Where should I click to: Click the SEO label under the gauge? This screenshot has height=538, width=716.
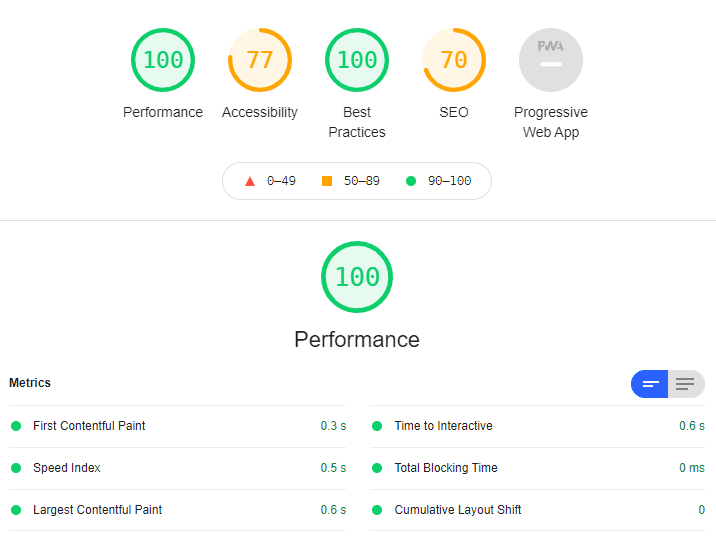click(454, 112)
